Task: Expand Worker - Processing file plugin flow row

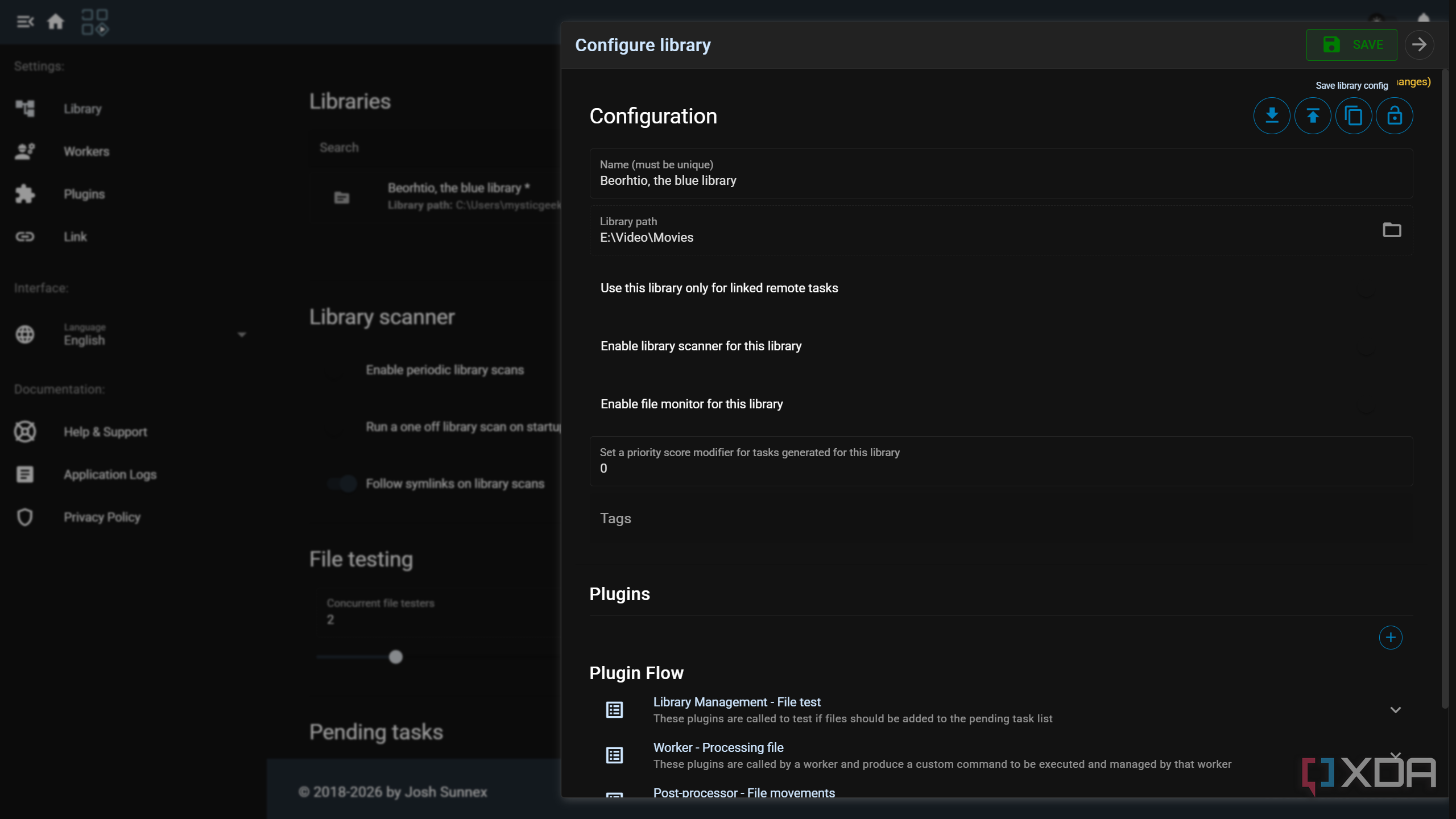Action: click(1001, 755)
